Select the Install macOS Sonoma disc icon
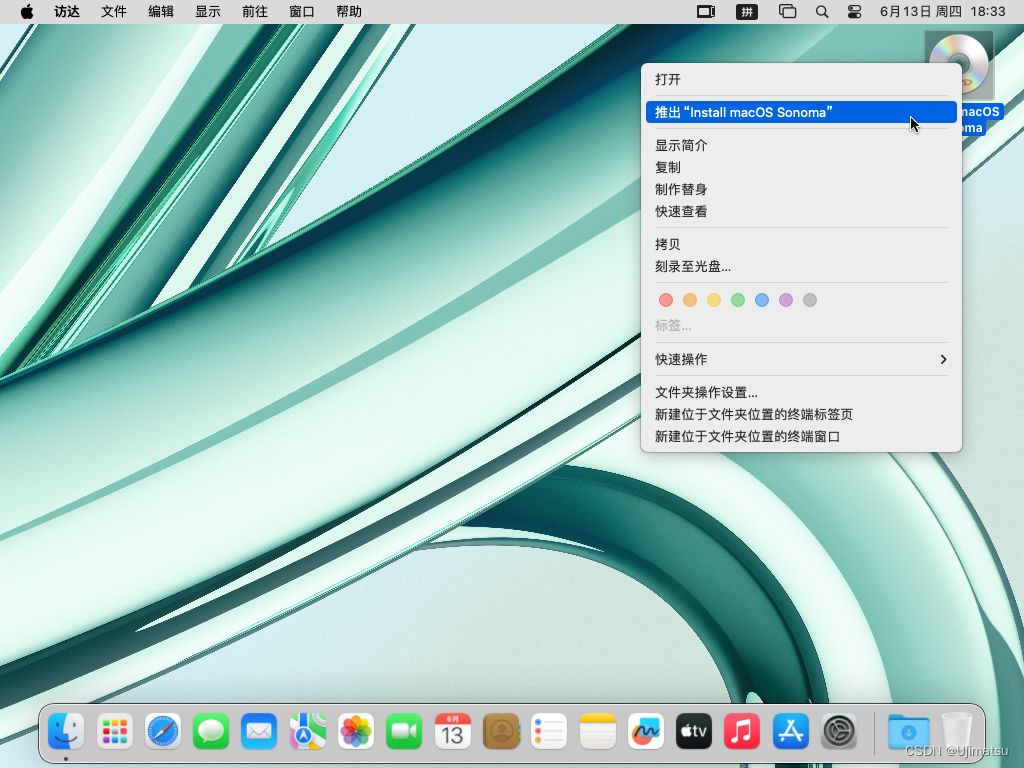 (x=959, y=65)
